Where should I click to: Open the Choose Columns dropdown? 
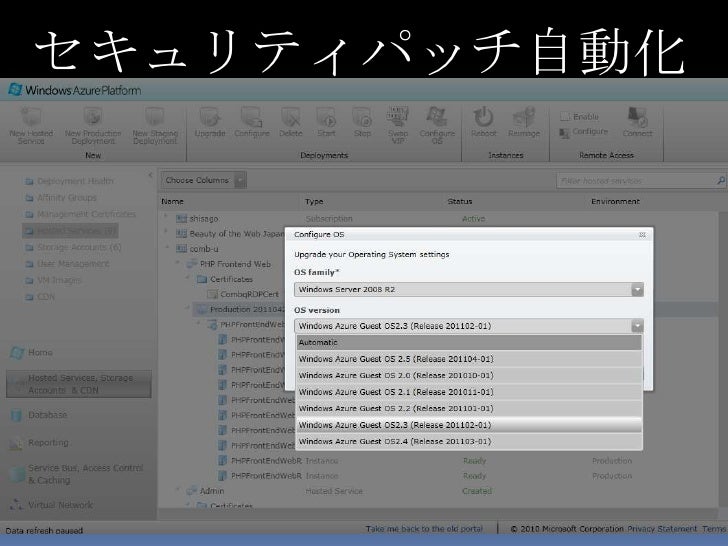pyautogui.click(x=203, y=180)
